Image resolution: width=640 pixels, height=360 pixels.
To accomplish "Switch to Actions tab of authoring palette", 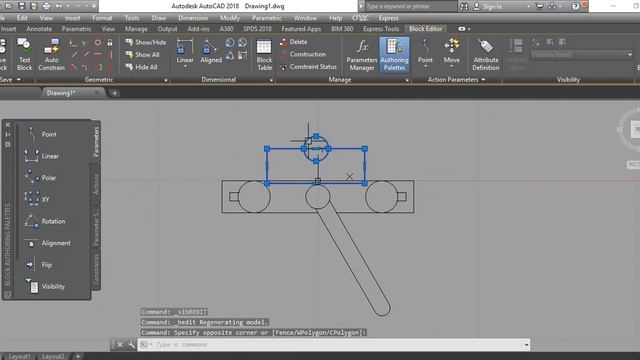I will (96, 184).
